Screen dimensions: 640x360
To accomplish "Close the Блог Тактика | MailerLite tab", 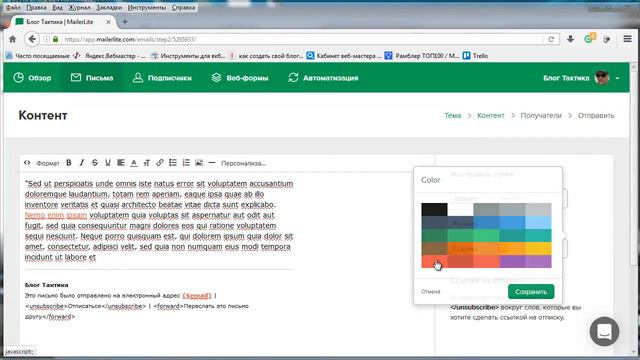I will [108, 22].
